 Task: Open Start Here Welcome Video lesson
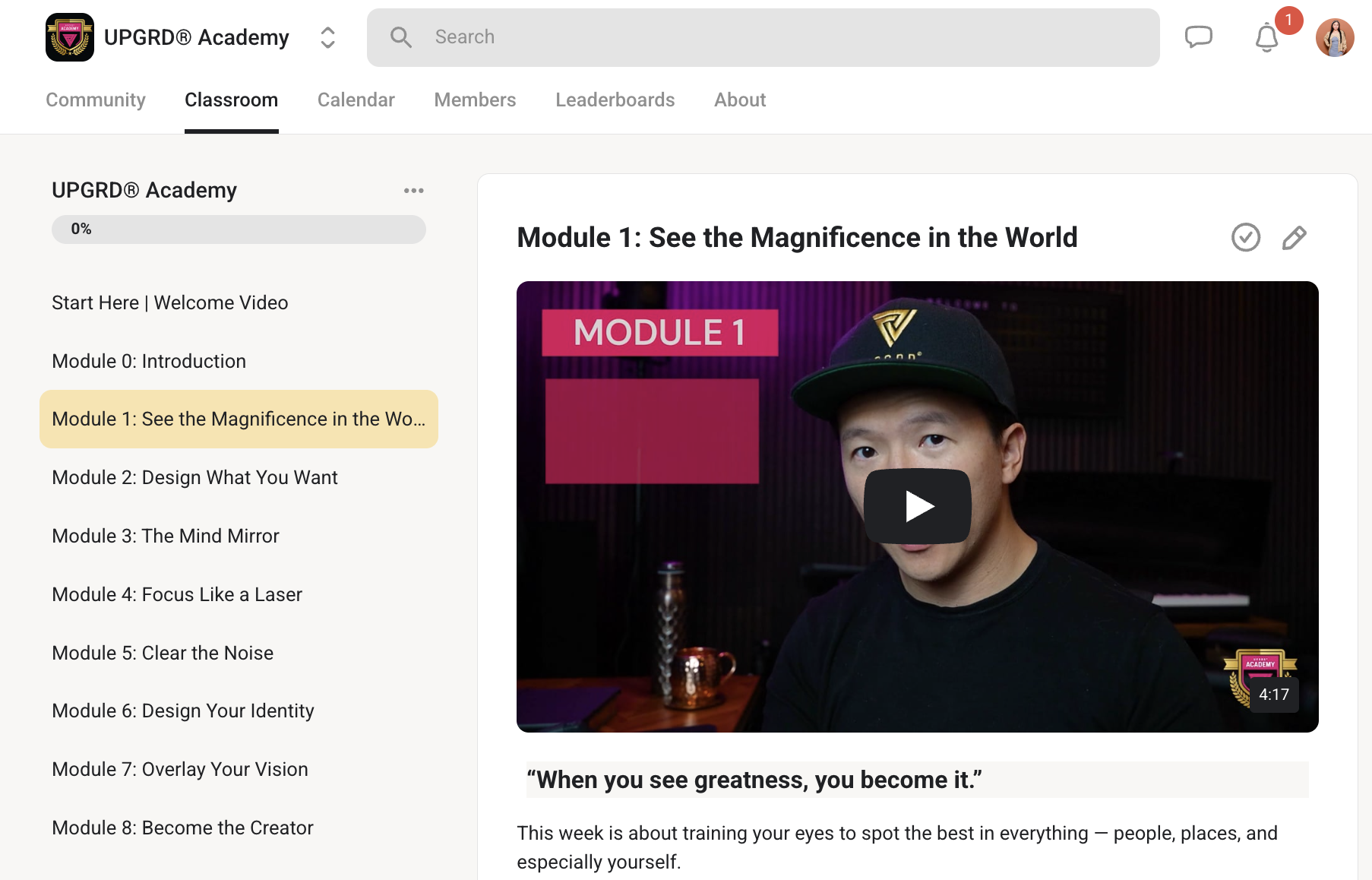[170, 302]
